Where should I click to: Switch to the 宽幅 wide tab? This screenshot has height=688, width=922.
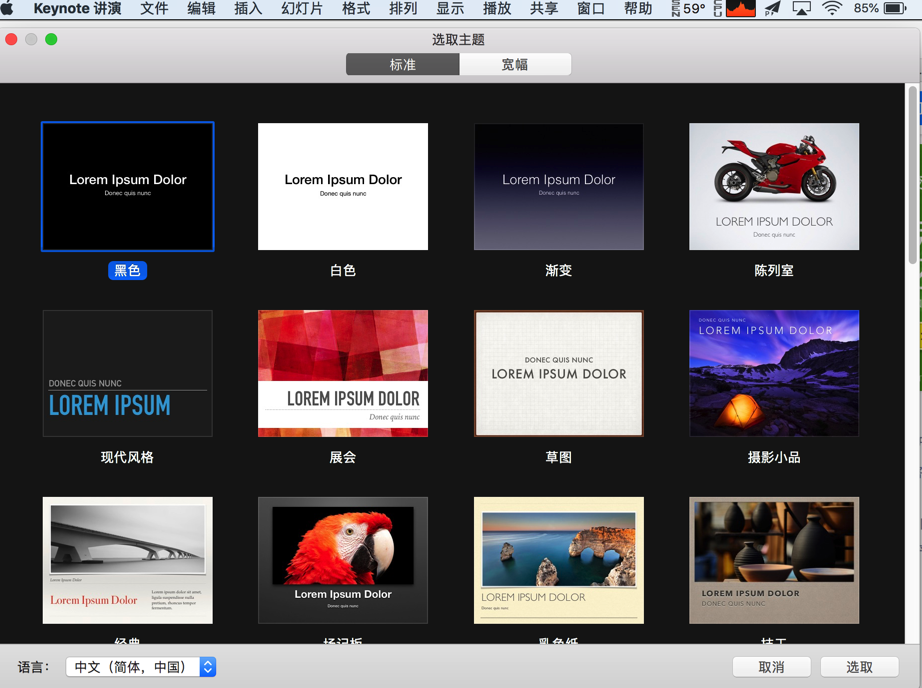pos(515,64)
